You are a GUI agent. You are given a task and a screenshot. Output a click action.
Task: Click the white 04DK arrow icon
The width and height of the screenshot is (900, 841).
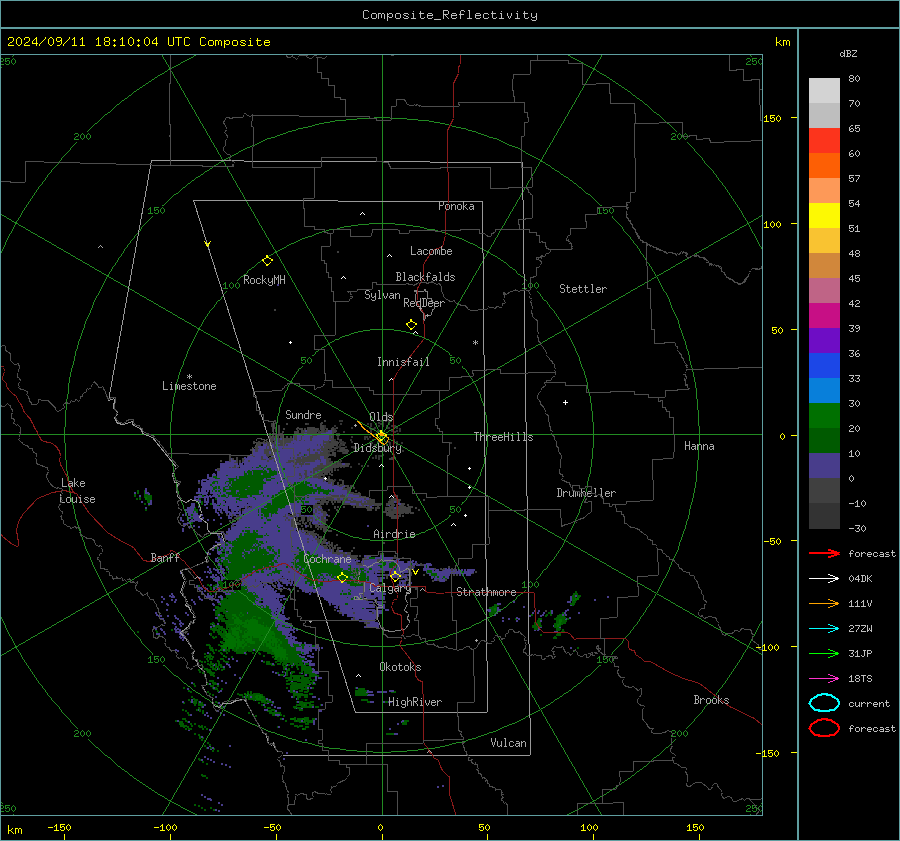point(824,578)
